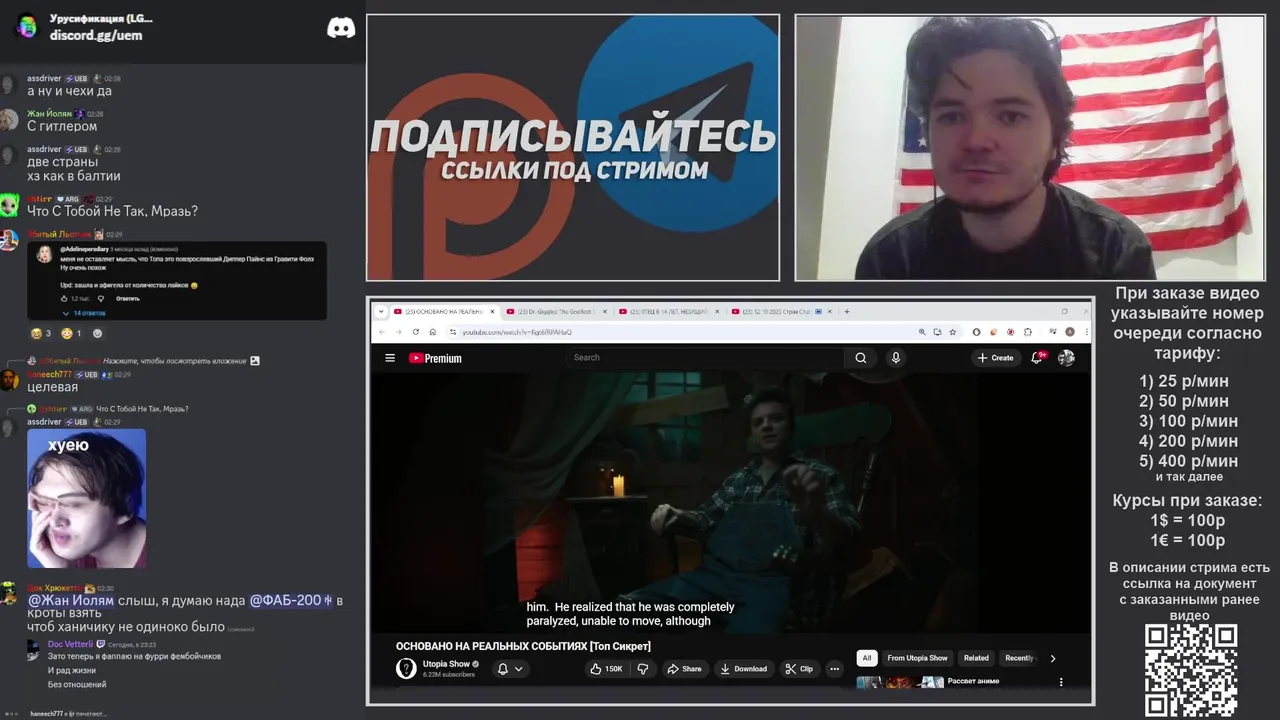Screen dimensions: 1280x720
Task: Click Ответить in the embedded comment
Action: (x=128, y=299)
